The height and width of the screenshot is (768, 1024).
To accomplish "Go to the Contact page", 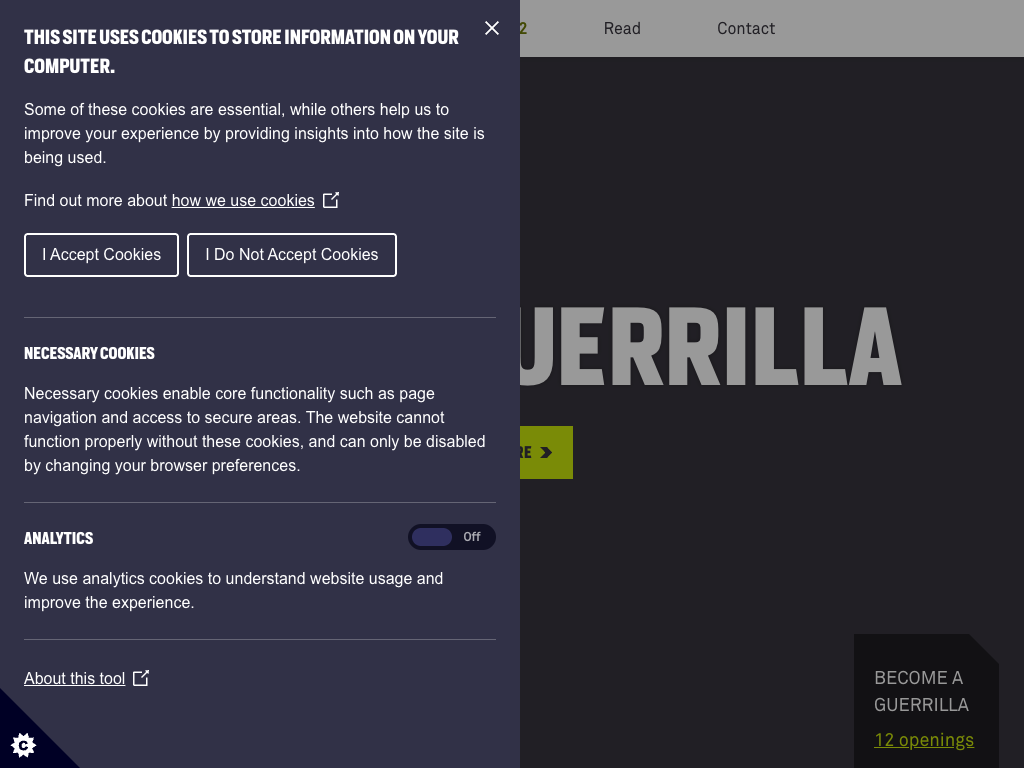I will [746, 28].
